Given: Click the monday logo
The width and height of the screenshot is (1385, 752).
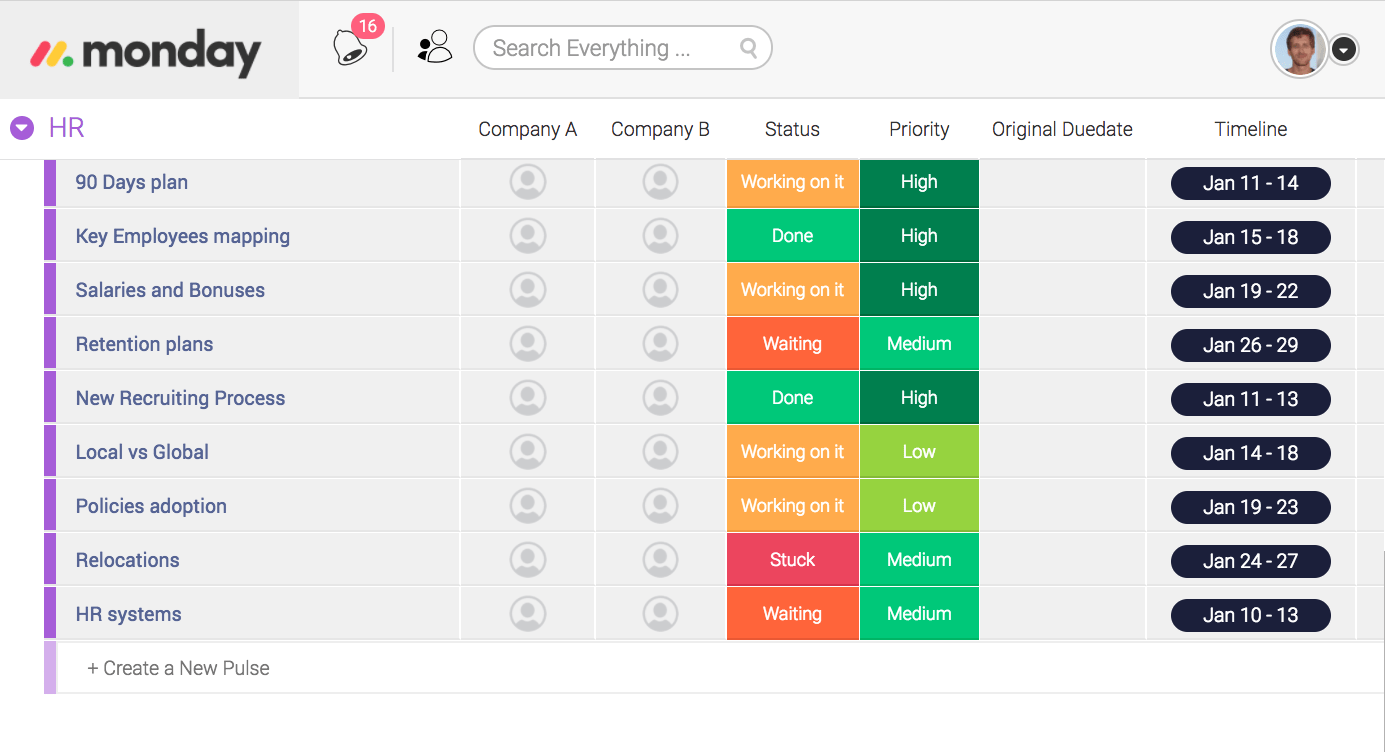Looking at the screenshot, I should (146, 51).
